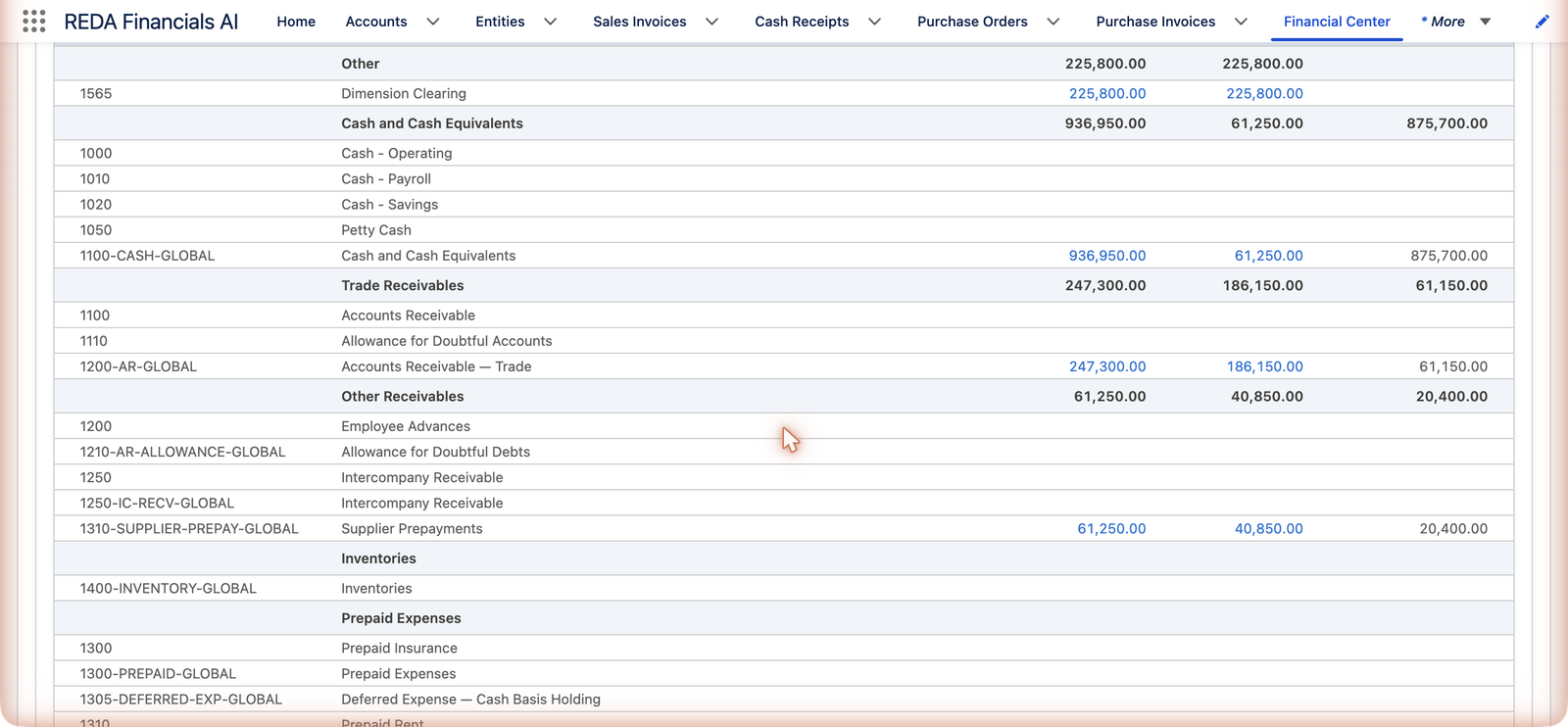Click the 20,400.00 Supplier Prepayments balance

[x=1453, y=528]
